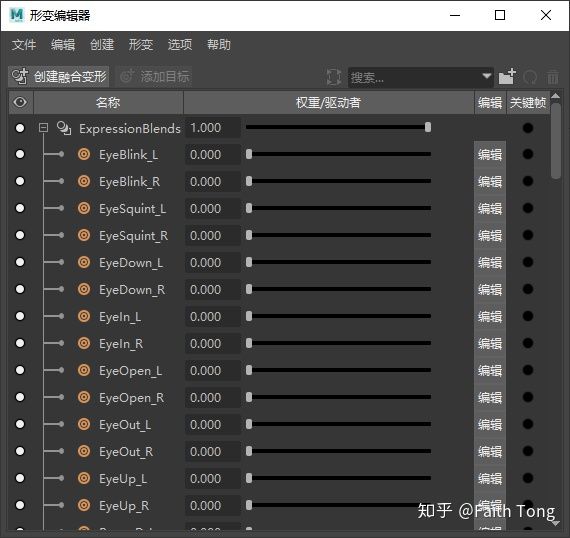The image size is (570, 538).
Task: Click the trash delete icon in toolbar
Action: 553,77
